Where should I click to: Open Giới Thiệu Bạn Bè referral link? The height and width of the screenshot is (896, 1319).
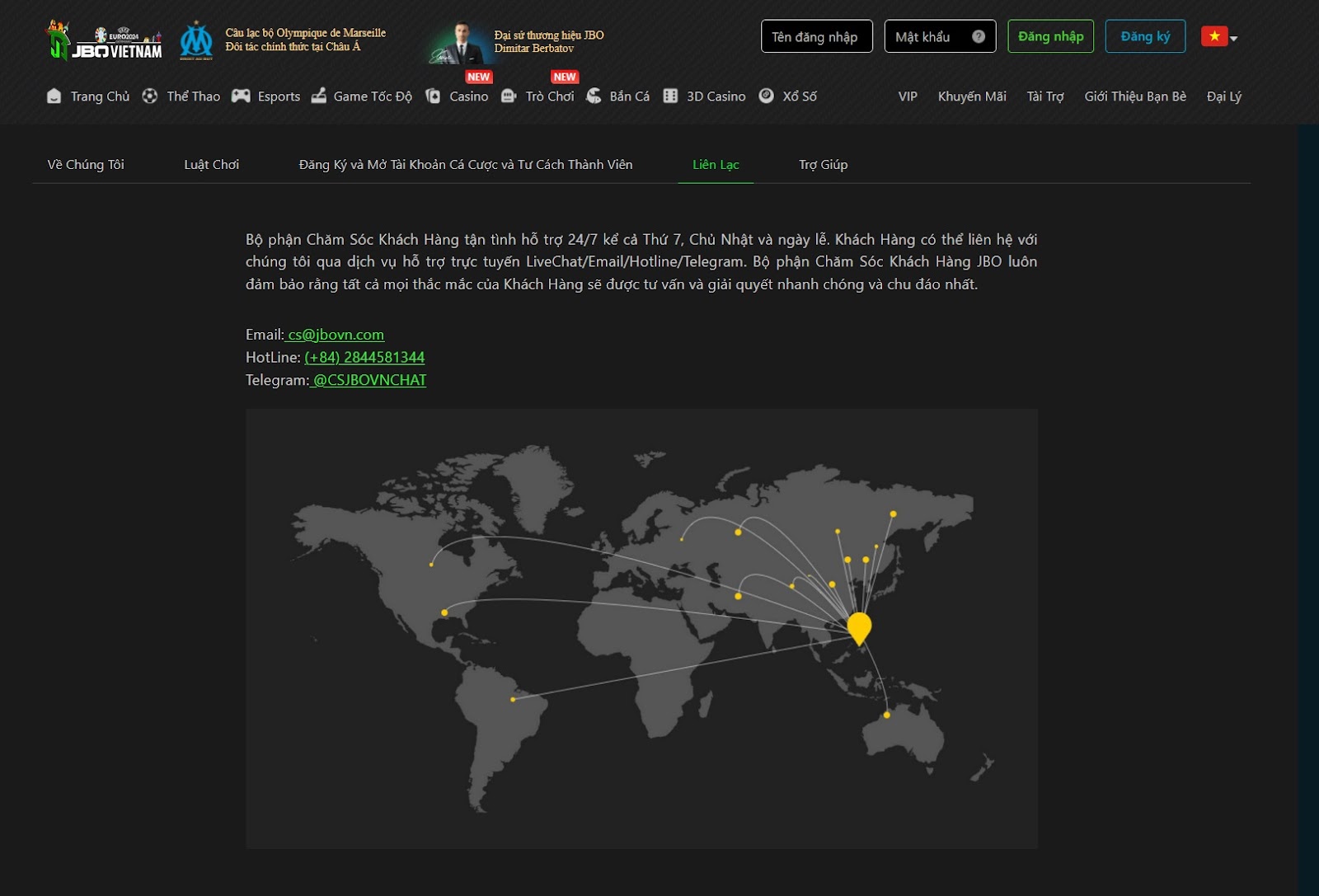(x=1135, y=96)
